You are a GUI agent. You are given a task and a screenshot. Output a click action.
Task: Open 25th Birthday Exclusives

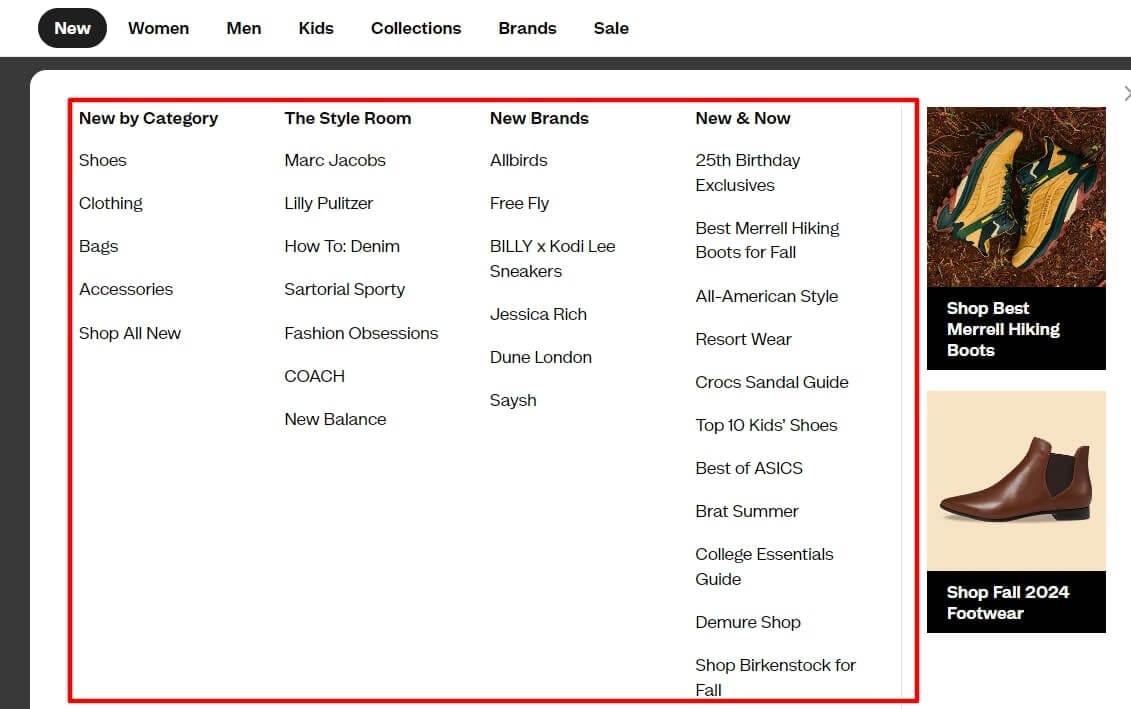point(748,172)
